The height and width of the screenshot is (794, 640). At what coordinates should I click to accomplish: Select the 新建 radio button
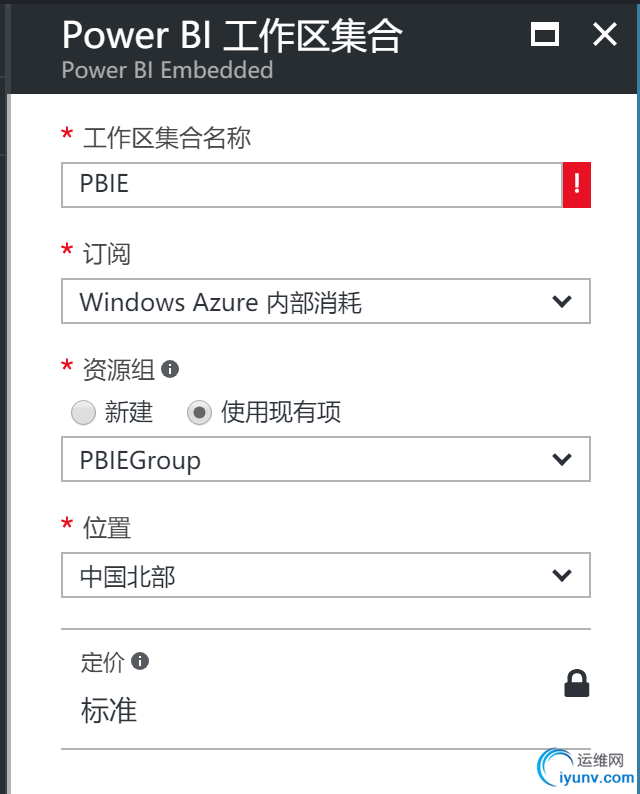[x=84, y=412]
